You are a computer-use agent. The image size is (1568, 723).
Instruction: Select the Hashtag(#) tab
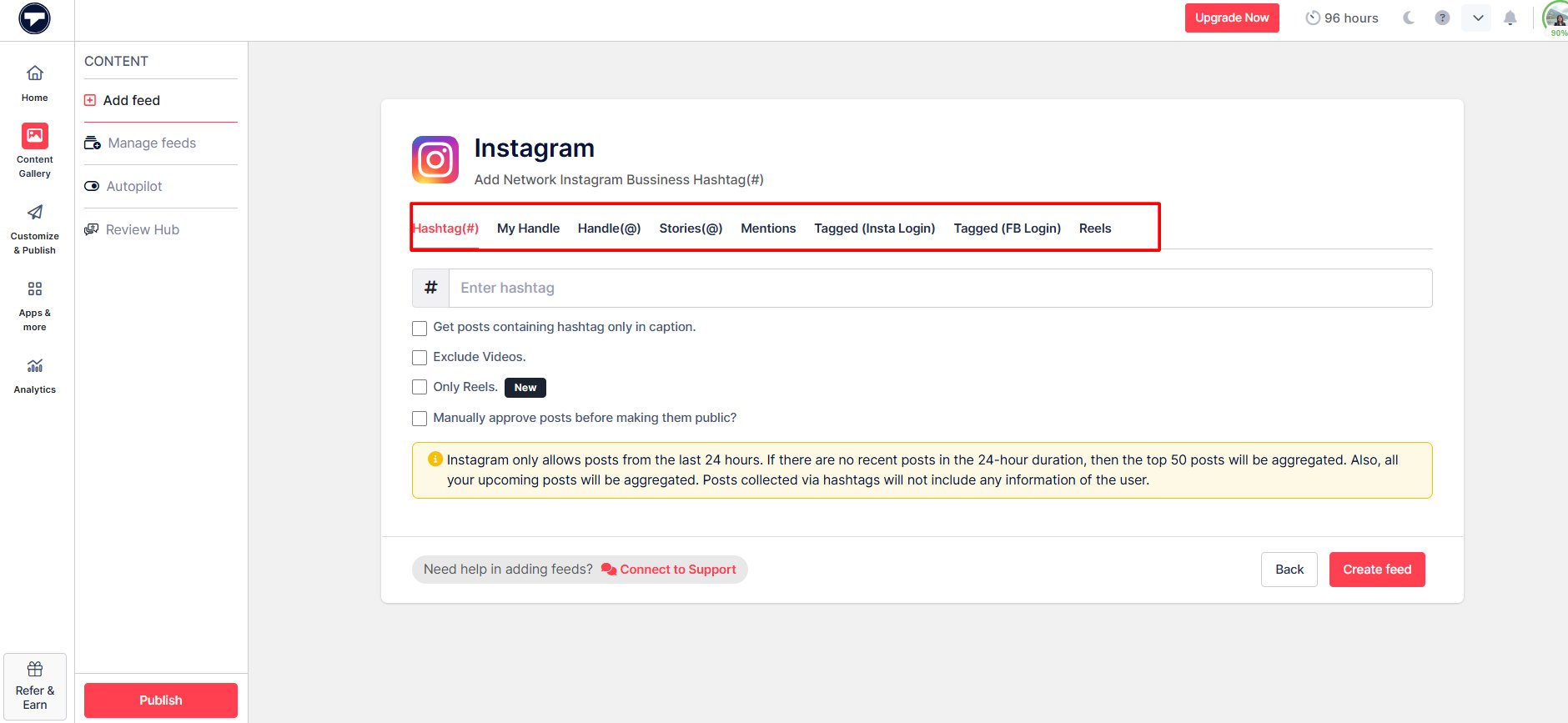point(445,228)
